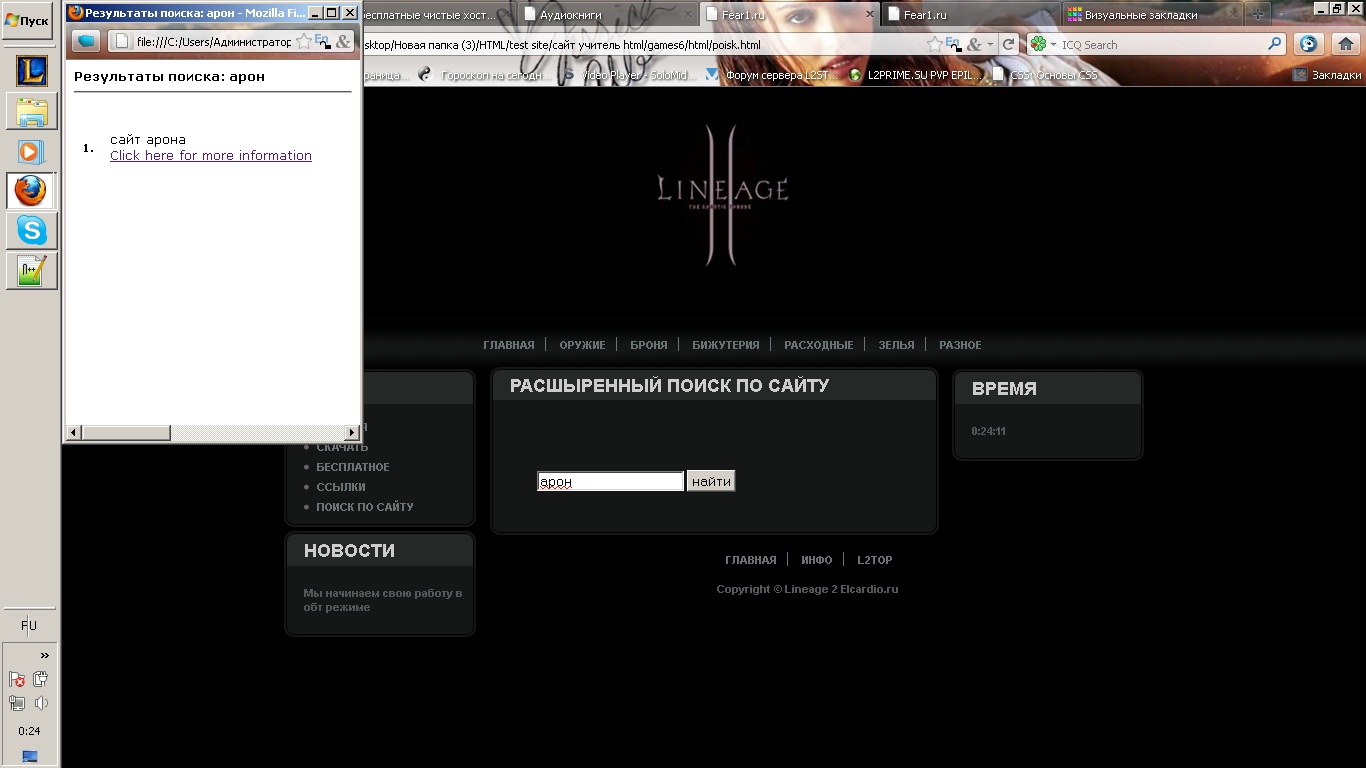This screenshot has height=768, width=1366.
Task: Switch to Firefox via the taskbar icon
Action: point(31,191)
